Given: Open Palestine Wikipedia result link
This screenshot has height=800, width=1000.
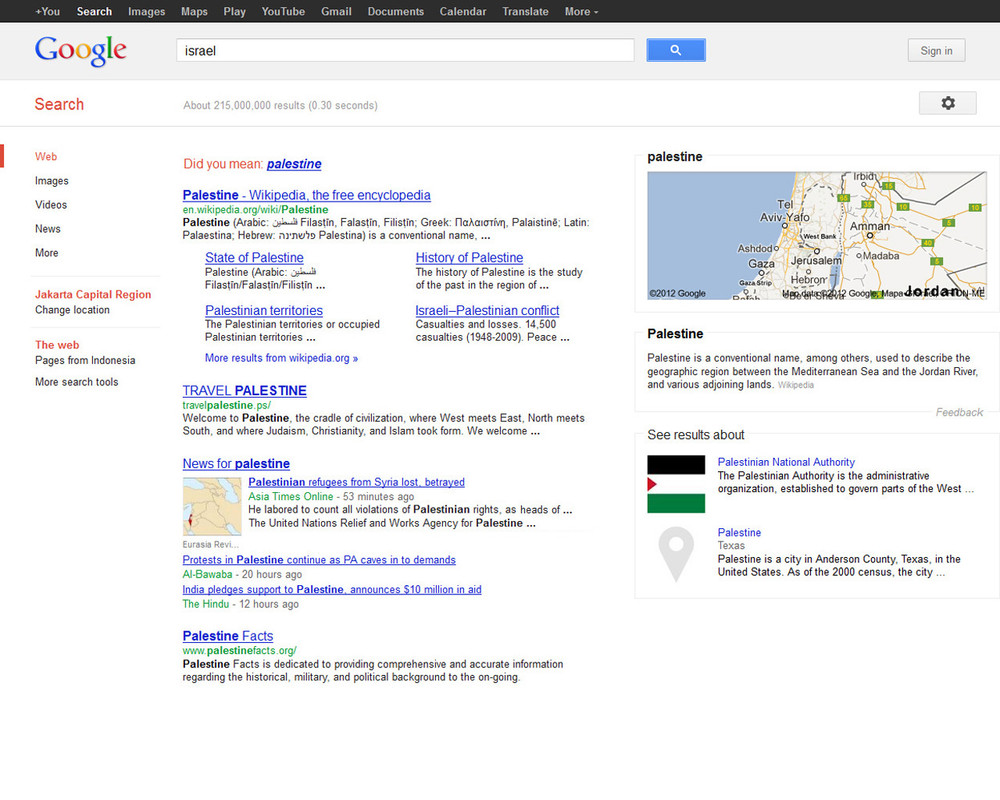Looking at the screenshot, I should tap(306, 195).
